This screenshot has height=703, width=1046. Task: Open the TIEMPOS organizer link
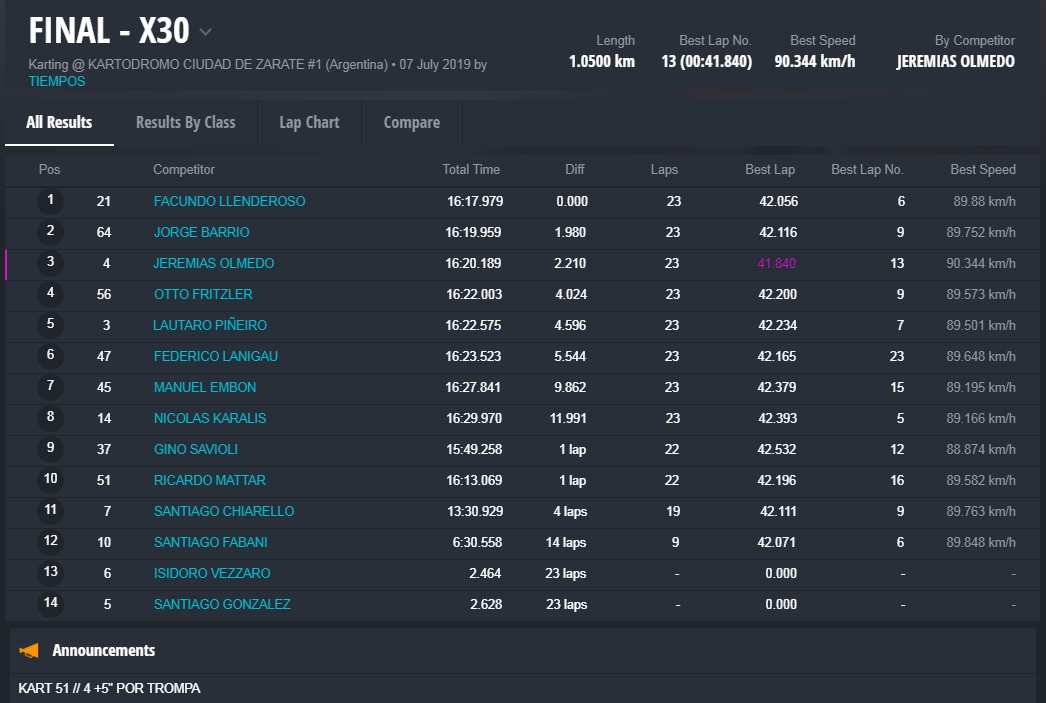tap(57, 81)
